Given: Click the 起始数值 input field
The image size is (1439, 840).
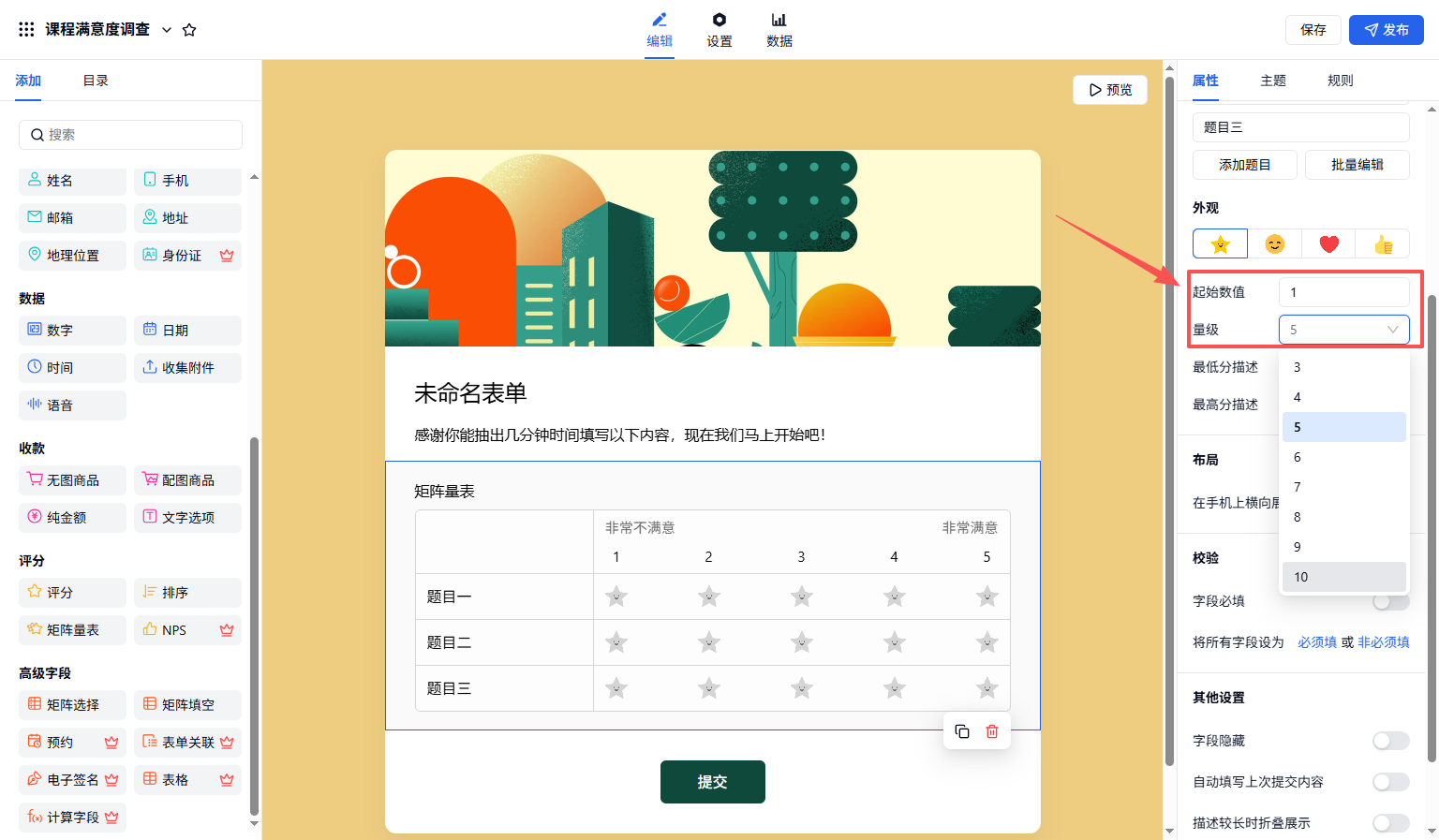Looking at the screenshot, I should [1343, 292].
